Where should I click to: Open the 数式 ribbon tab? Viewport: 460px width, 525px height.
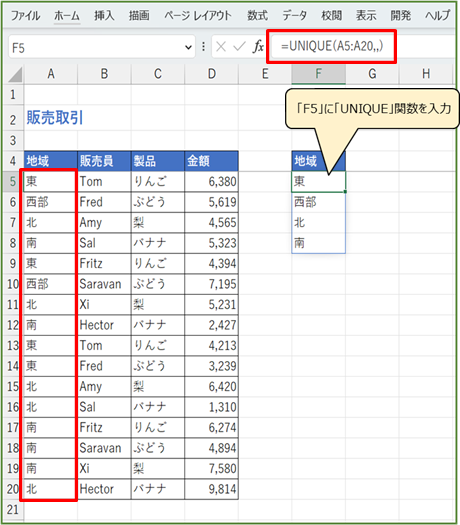click(257, 15)
